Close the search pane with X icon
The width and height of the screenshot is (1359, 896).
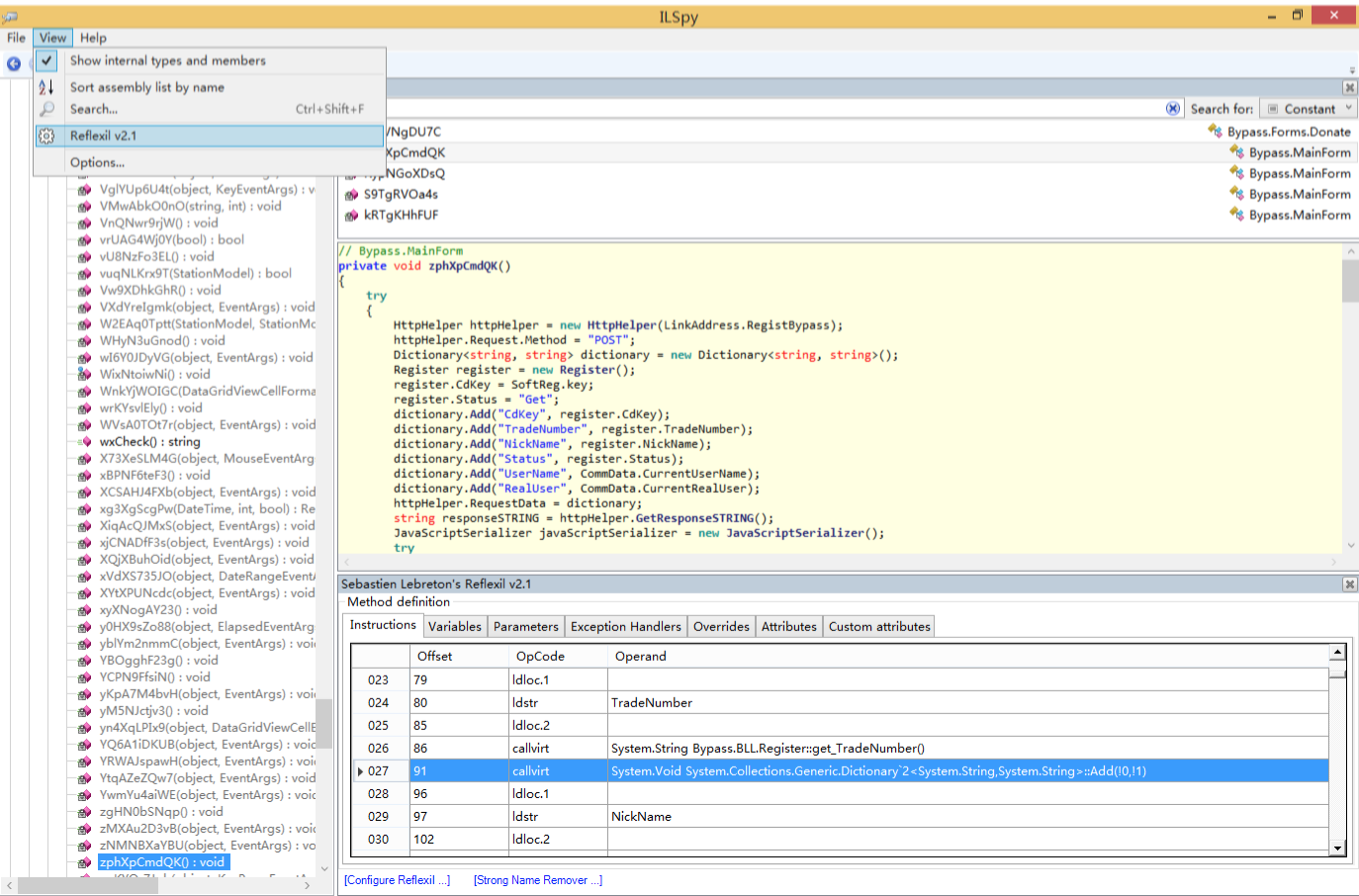(x=1349, y=88)
